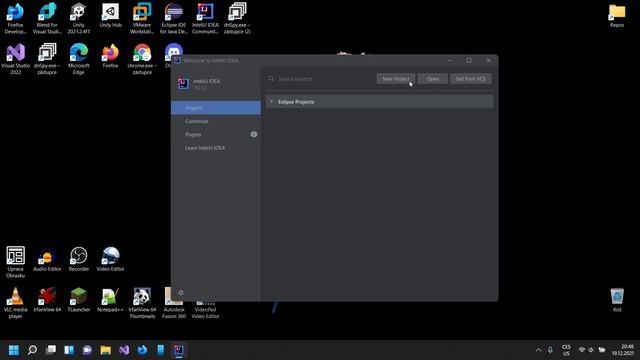640x360 pixels.
Task: Show hidden tray icons chevron
Action: pyautogui.click(x=538, y=350)
